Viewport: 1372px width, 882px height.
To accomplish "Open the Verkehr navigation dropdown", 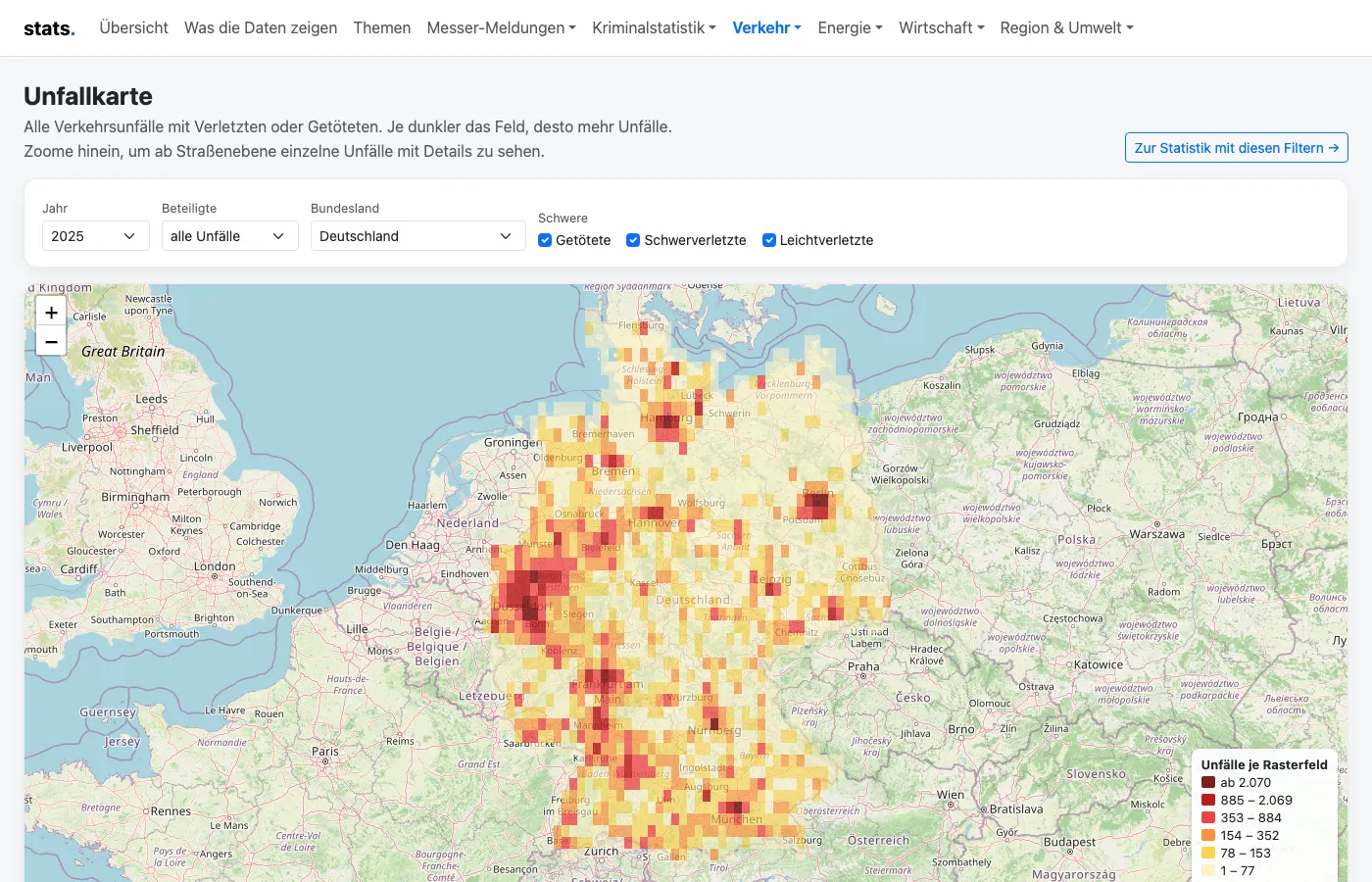I will tap(766, 27).
